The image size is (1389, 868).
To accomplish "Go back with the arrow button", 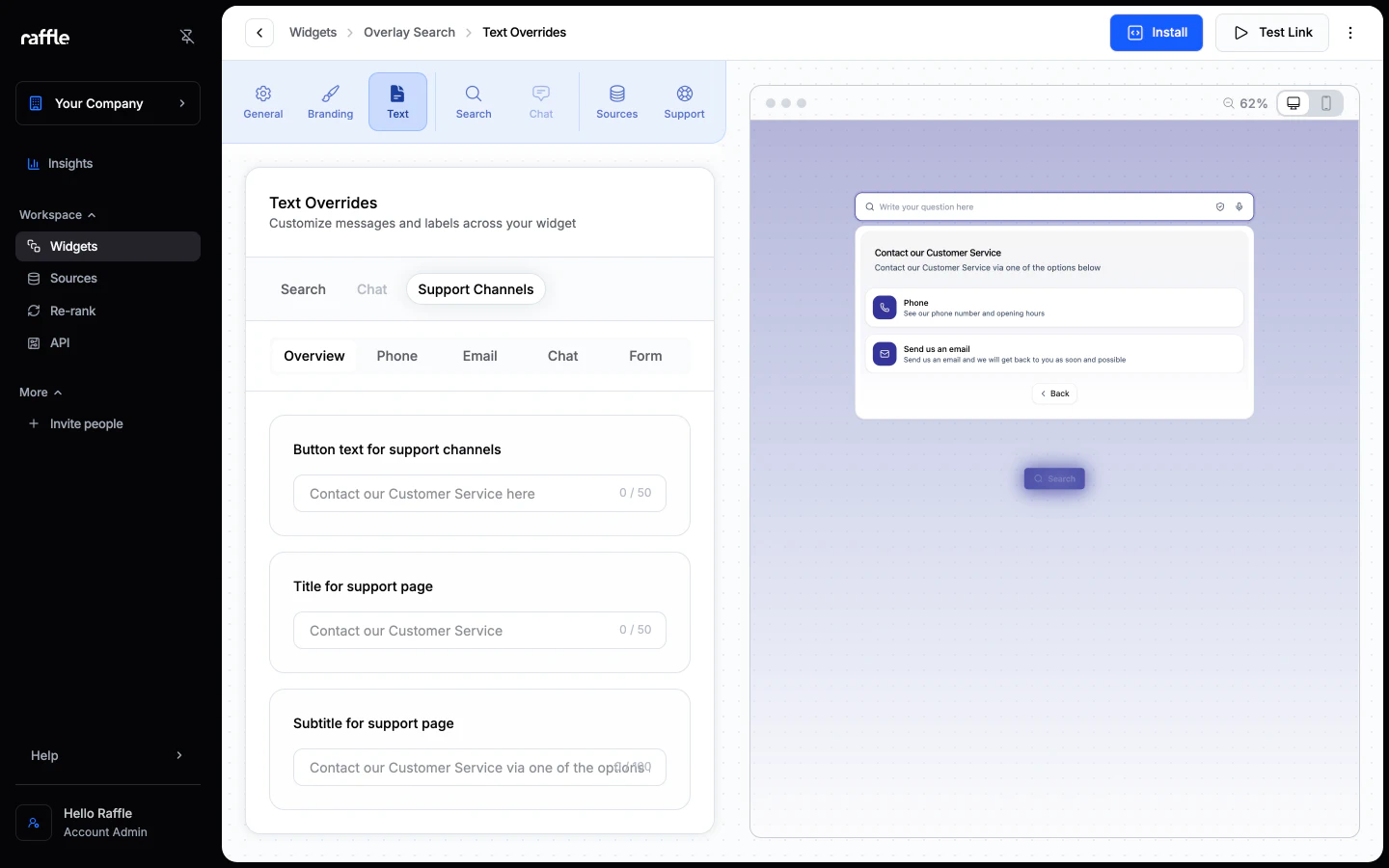I will click(259, 33).
